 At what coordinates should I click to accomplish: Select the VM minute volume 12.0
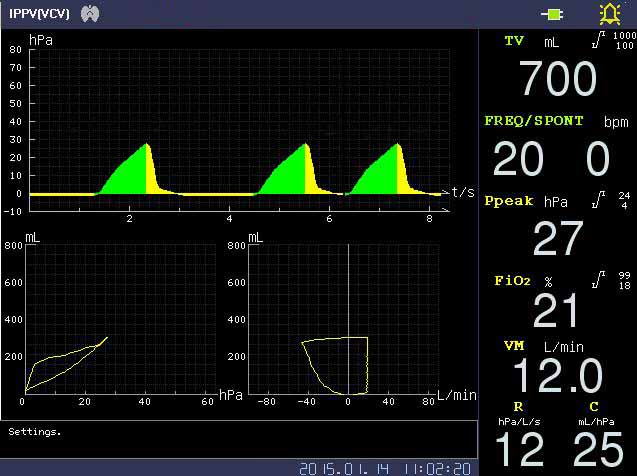[557, 376]
